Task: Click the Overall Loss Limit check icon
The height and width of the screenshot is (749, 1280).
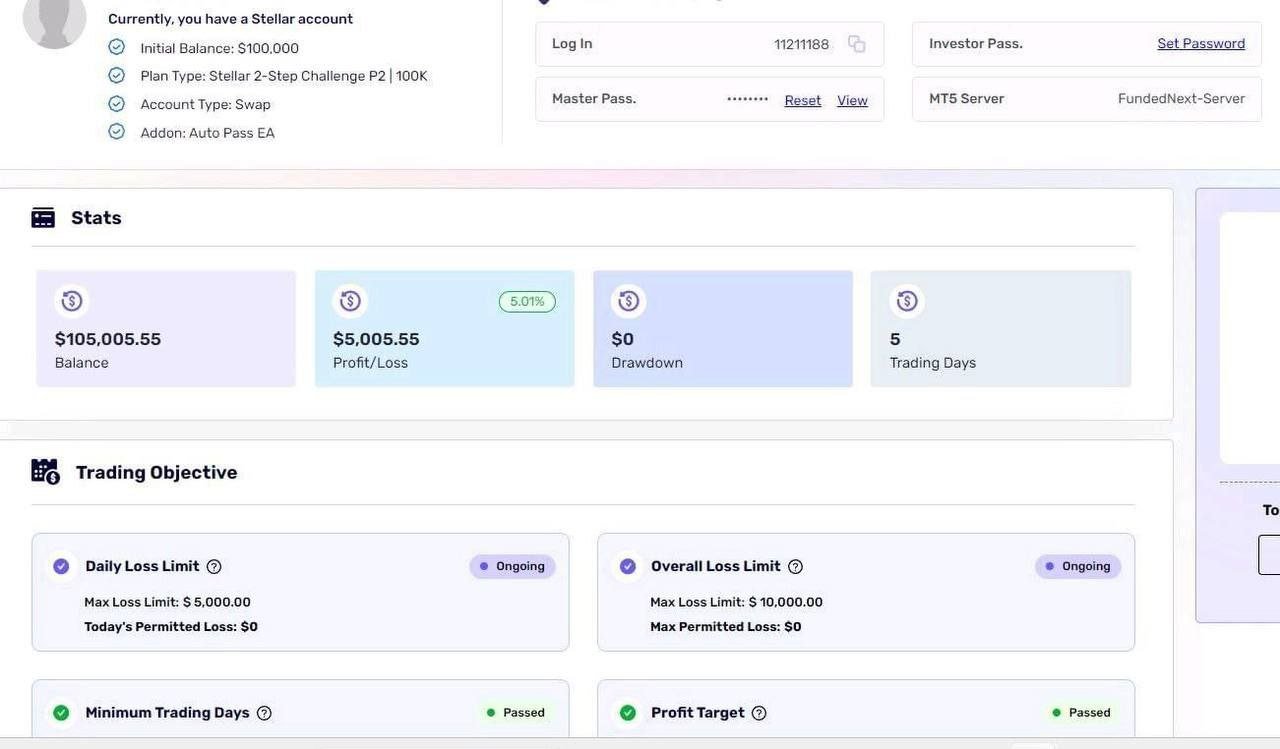Action: pyautogui.click(x=628, y=567)
